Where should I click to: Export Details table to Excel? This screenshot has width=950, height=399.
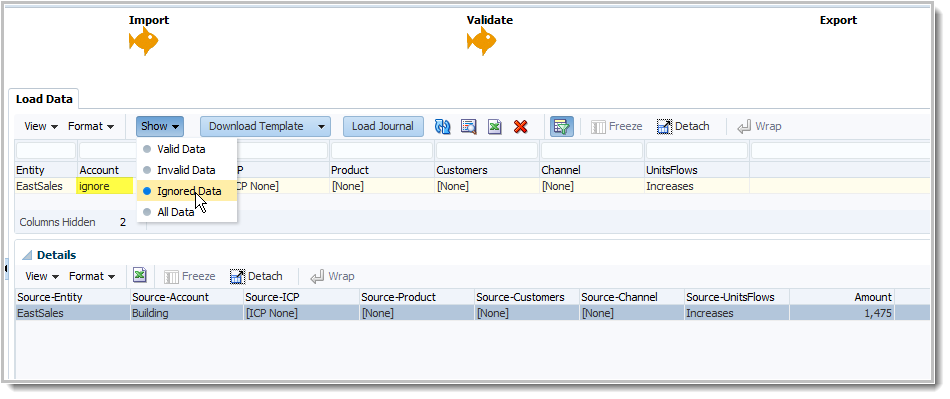[x=140, y=276]
